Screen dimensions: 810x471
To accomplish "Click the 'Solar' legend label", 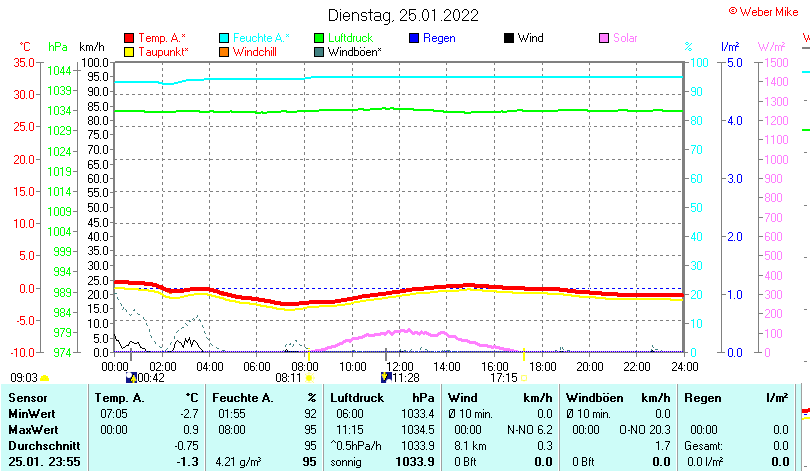I will (x=625, y=38).
